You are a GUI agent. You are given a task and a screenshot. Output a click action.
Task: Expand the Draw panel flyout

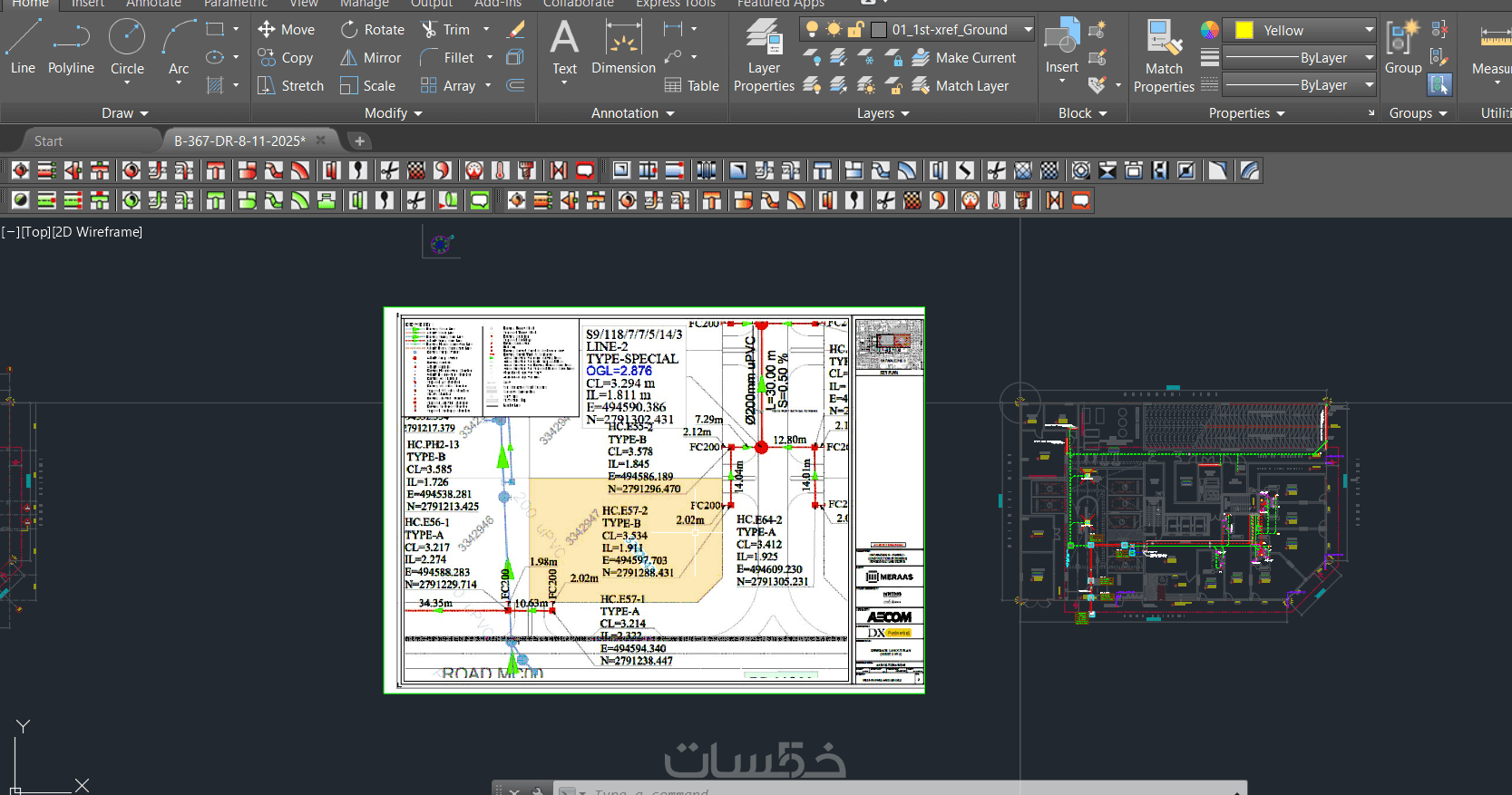125,113
